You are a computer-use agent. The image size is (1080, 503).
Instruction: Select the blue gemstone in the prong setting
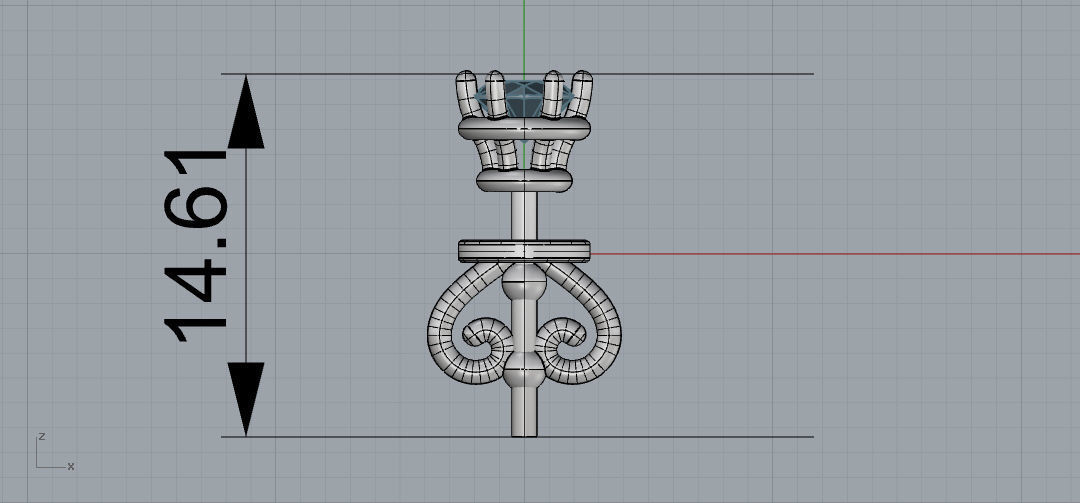point(525,99)
